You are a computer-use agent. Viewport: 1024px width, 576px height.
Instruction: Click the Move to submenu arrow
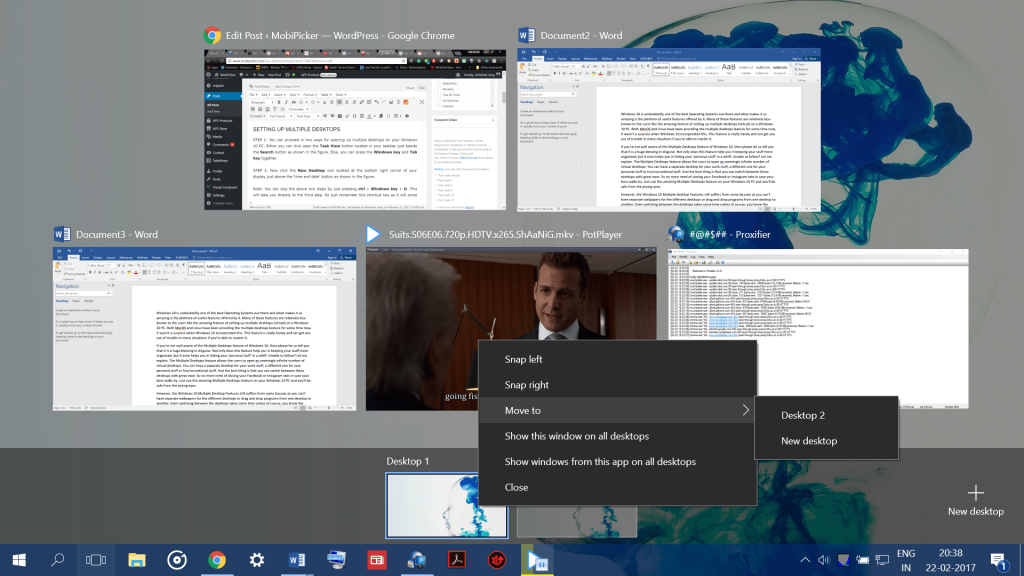click(x=745, y=410)
